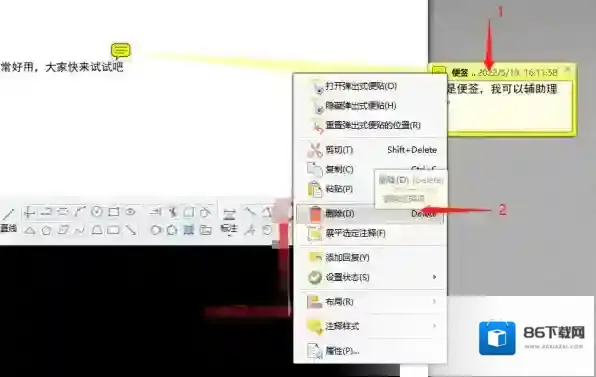
Task: Expand the 注释样式 submenu arrow
Action: (x=434, y=326)
